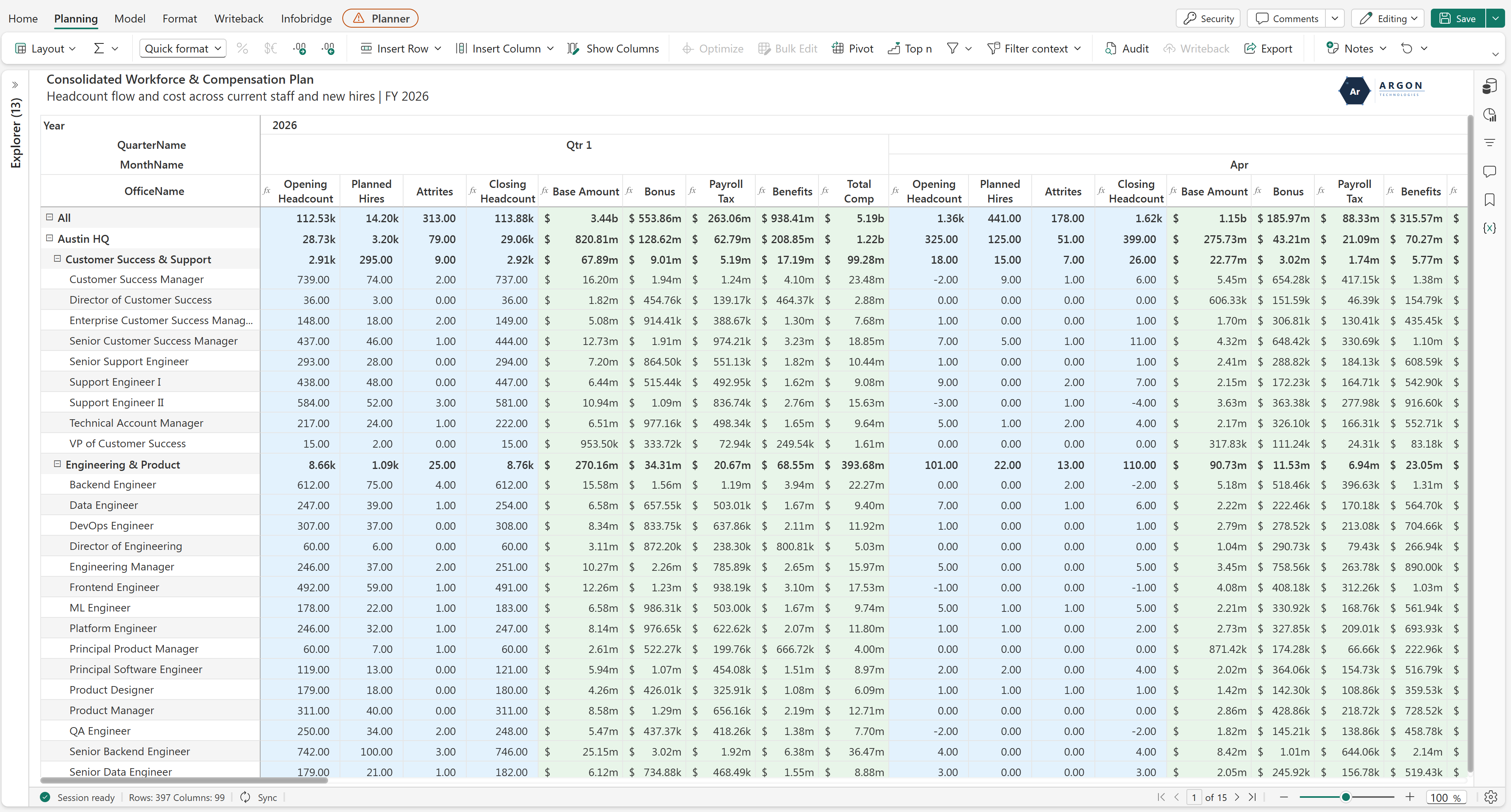The width and height of the screenshot is (1511, 812).
Task: Open the chart analytics icon in right sidebar
Action: click(x=1489, y=115)
